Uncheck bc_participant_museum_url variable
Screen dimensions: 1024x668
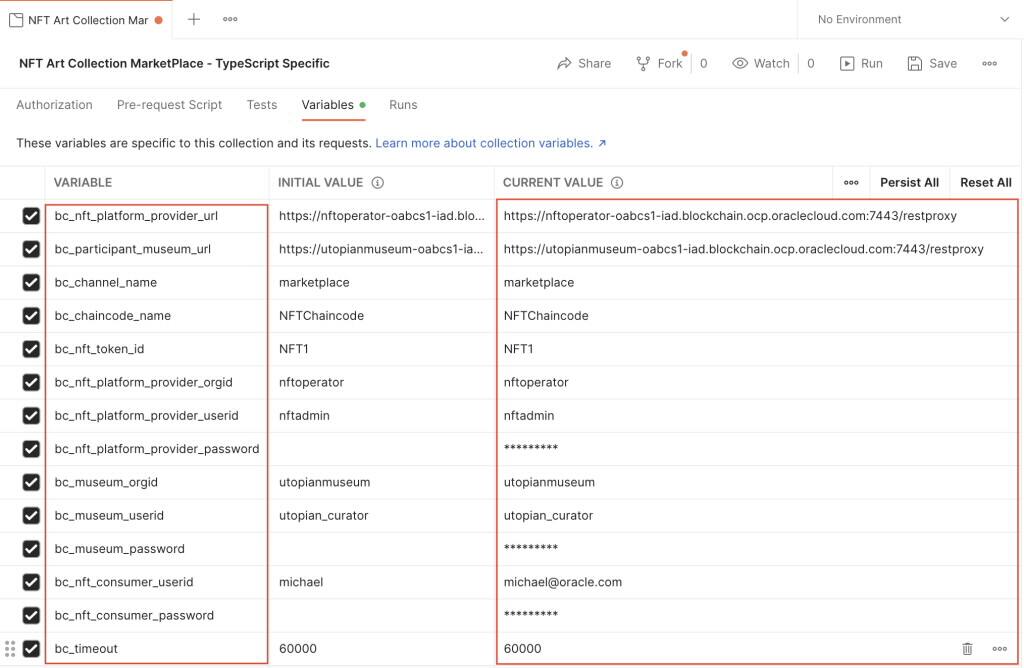click(x=31, y=249)
